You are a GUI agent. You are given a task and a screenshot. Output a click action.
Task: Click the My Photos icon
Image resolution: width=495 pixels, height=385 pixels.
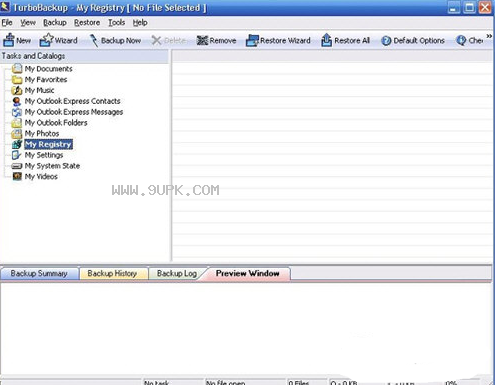(17, 134)
